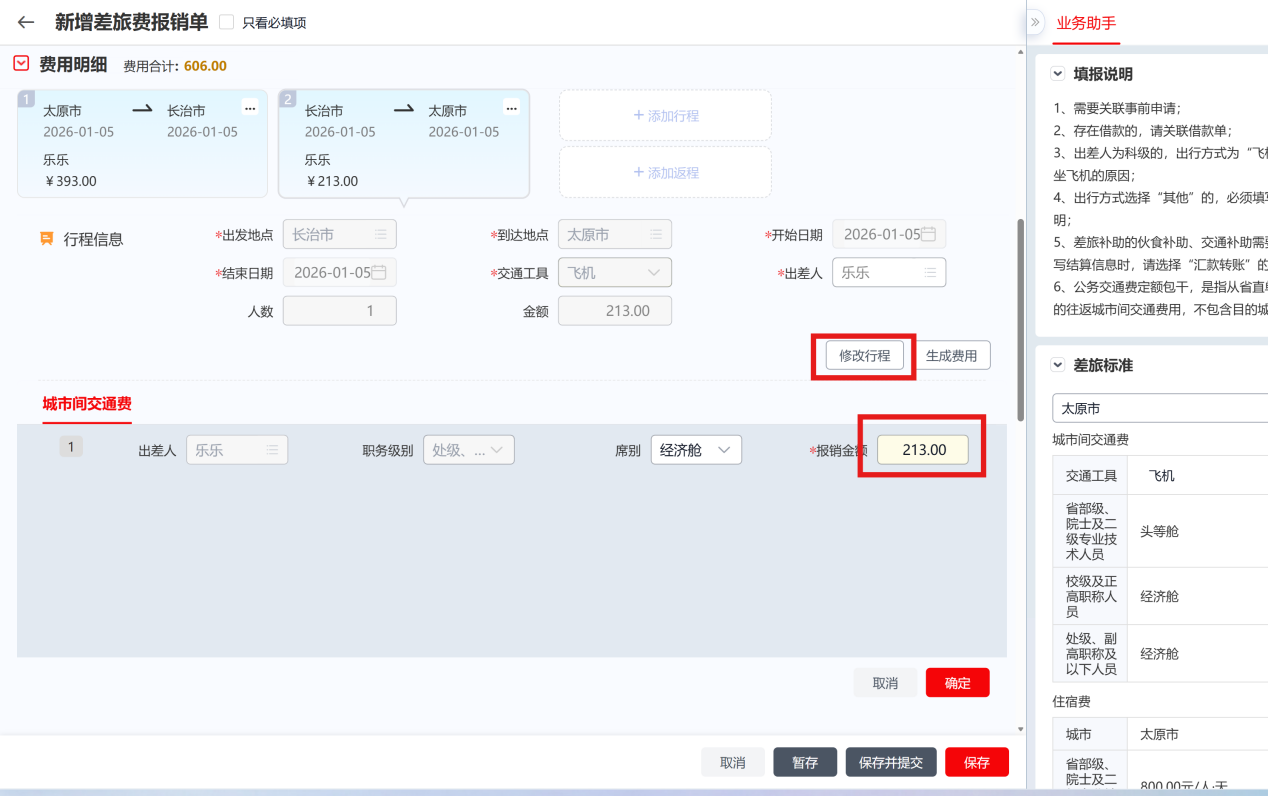Open the 席别 dropdown showing 经济舱

click(696, 450)
